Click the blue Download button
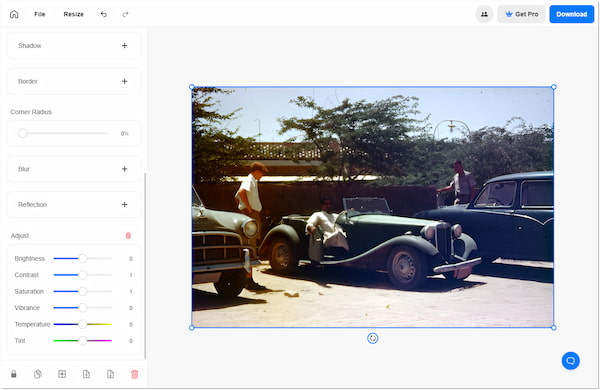The image size is (600, 390). [x=572, y=14]
